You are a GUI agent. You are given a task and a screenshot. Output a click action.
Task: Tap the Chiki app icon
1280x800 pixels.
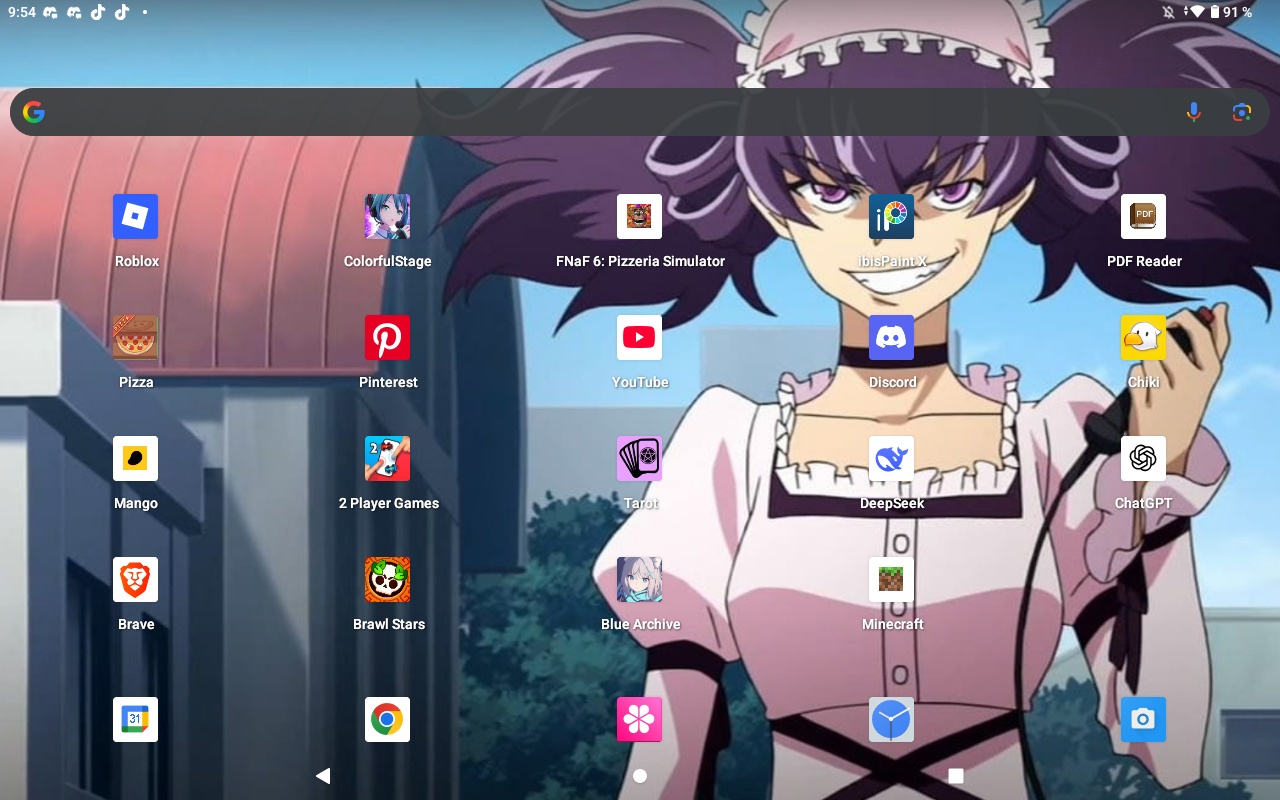(1143, 338)
